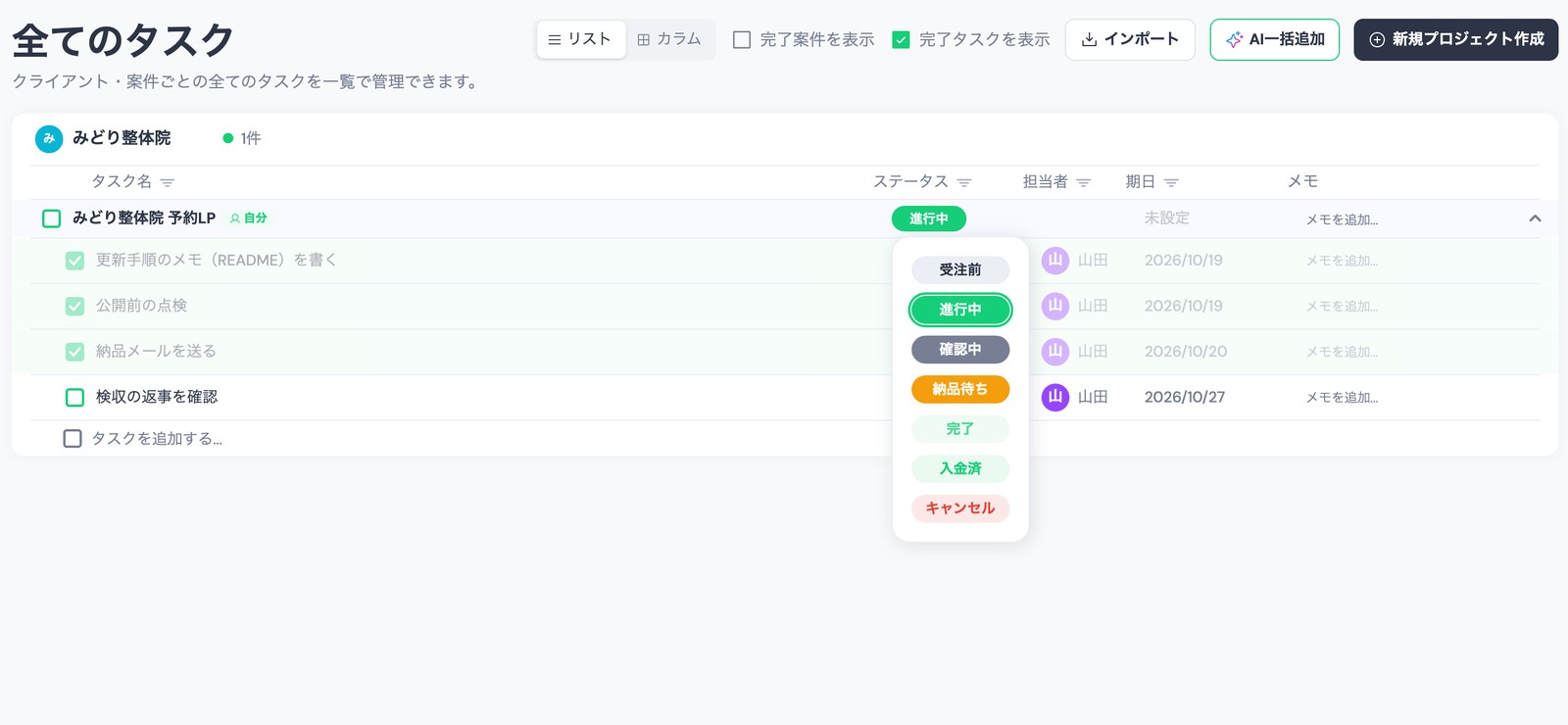Image resolution: width=1568 pixels, height=725 pixels.
Task: Click the インポート button
Action: pyautogui.click(x=1130, y=39)
